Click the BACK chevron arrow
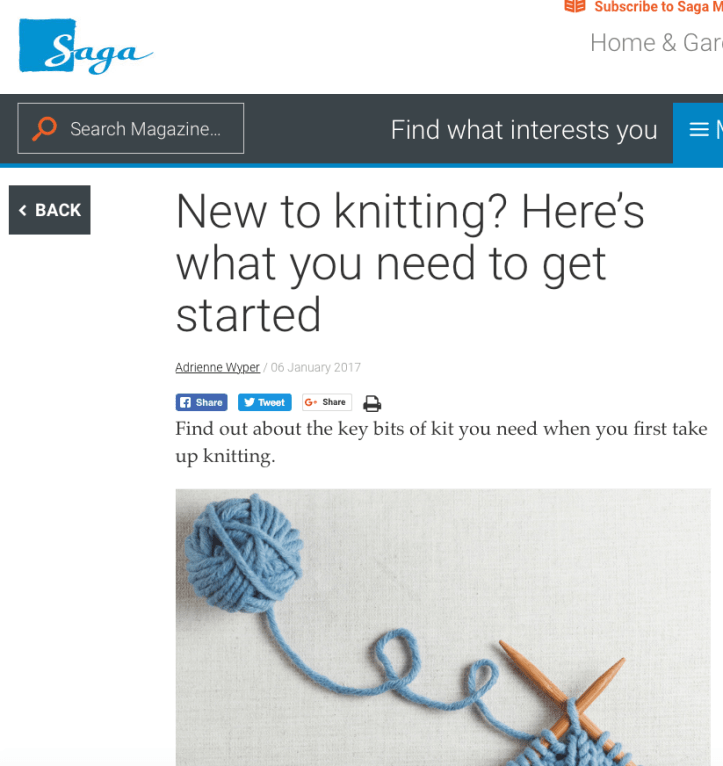This screenshot has width=723, height=766. [22, 210]
